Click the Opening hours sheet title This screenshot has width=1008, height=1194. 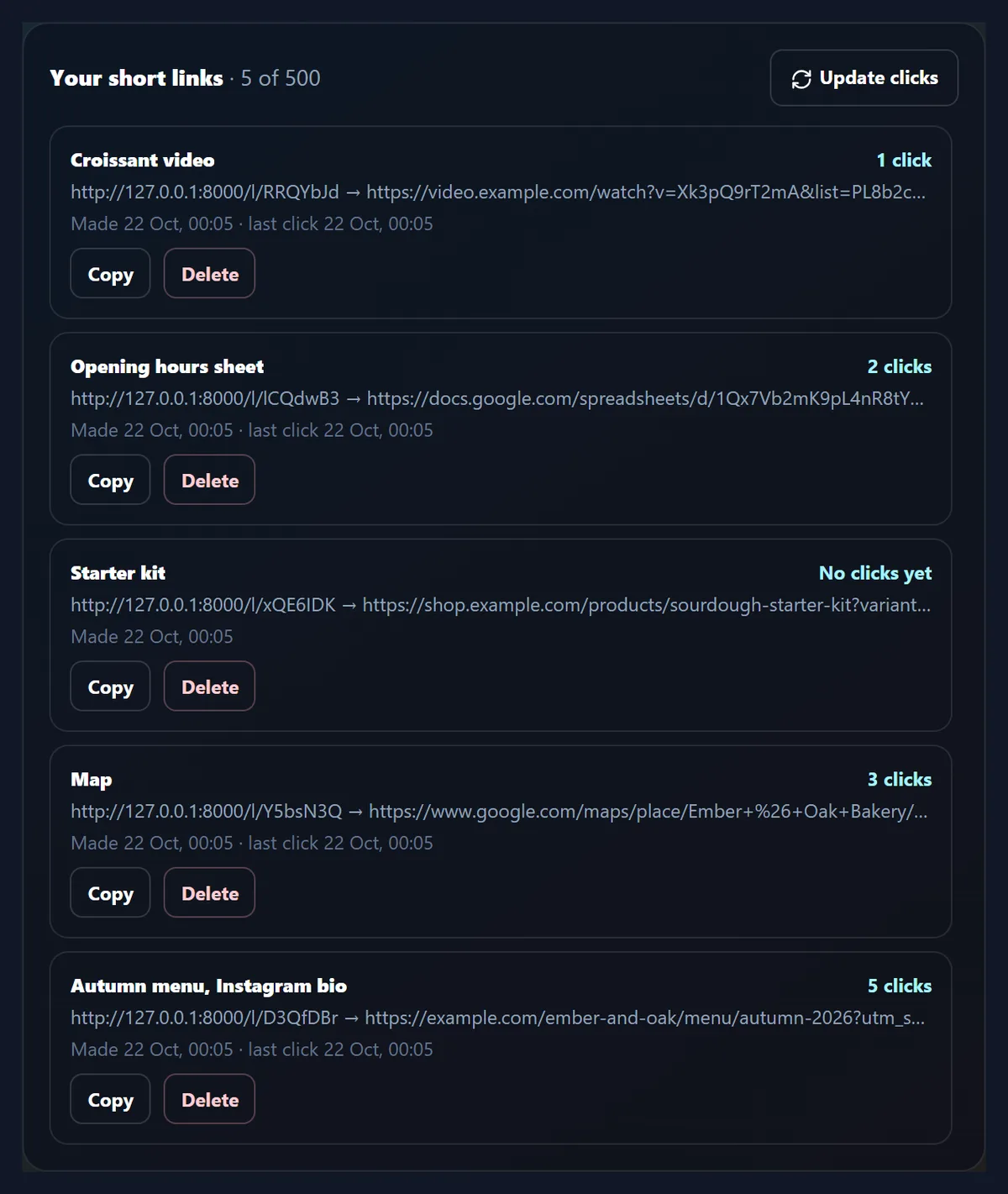coord(167,367)
